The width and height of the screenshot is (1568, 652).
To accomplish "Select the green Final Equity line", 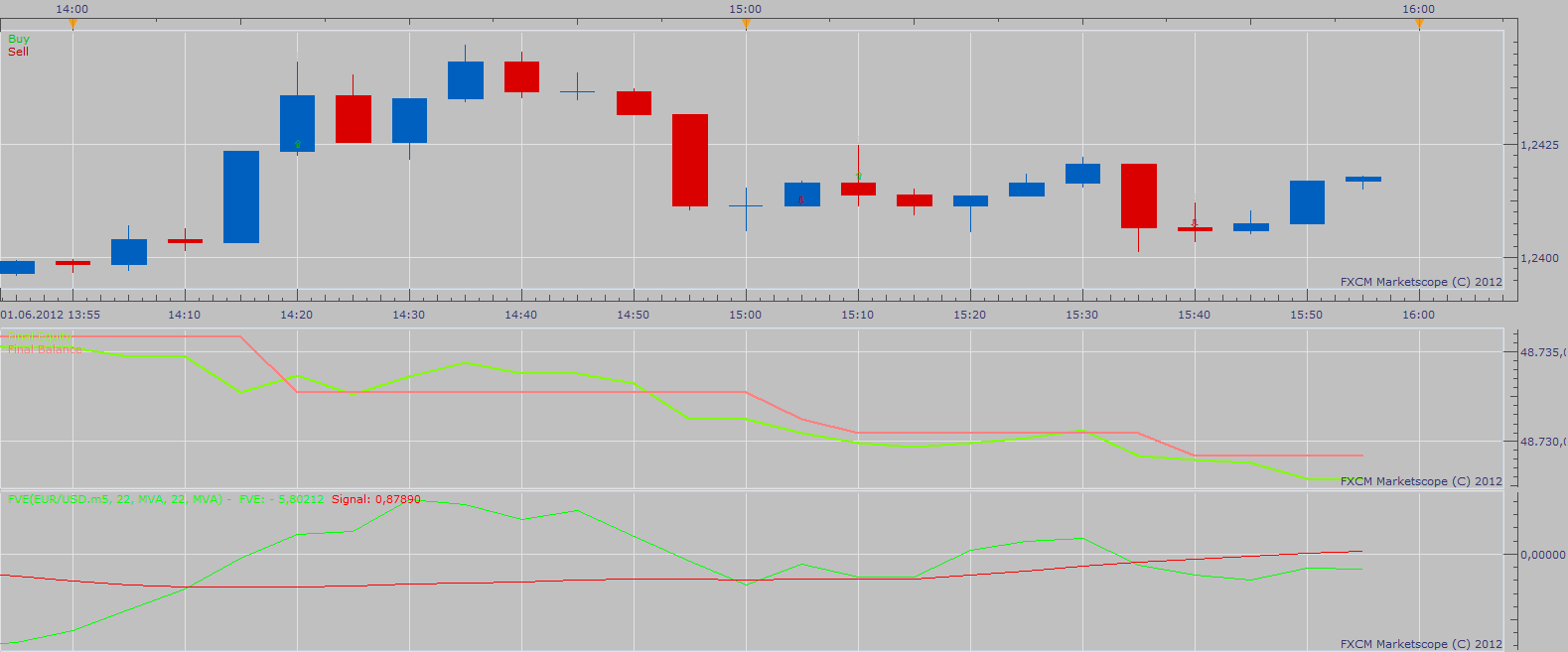I will (577, 374).
